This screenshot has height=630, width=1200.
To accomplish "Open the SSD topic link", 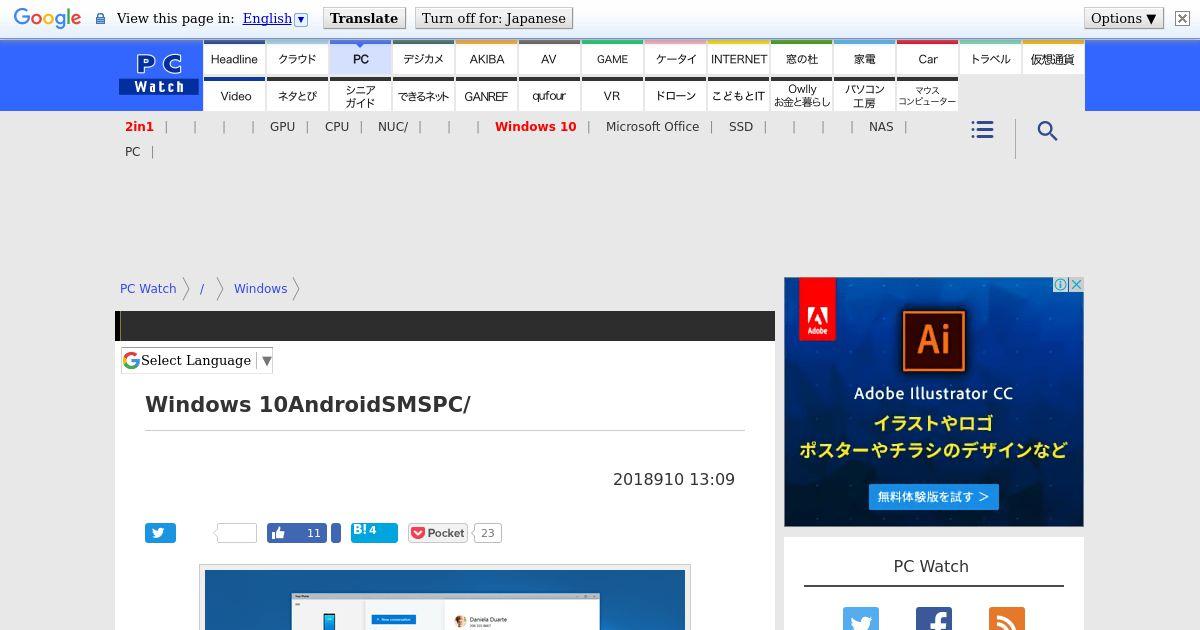I will pos(741,127).
